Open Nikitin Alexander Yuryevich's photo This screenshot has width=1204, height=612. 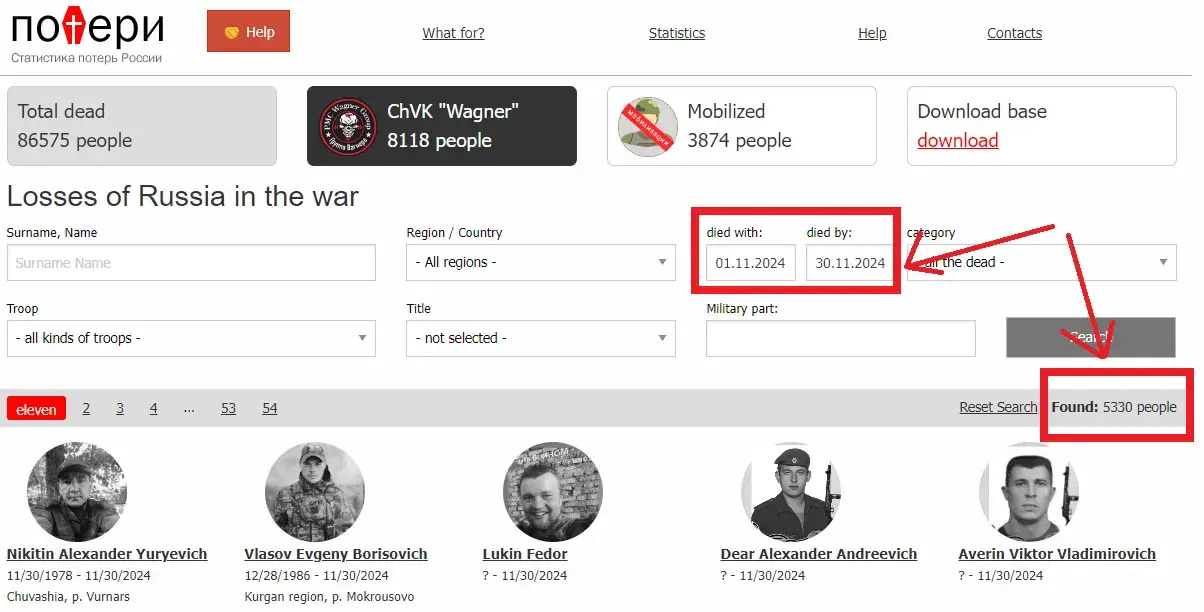[77, 492]
